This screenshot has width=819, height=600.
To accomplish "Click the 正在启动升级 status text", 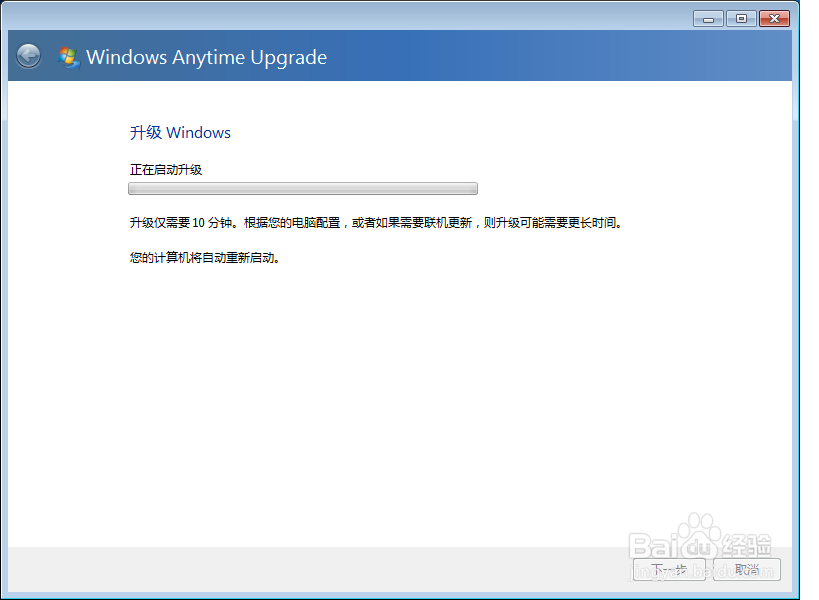I will coord(166,170).
